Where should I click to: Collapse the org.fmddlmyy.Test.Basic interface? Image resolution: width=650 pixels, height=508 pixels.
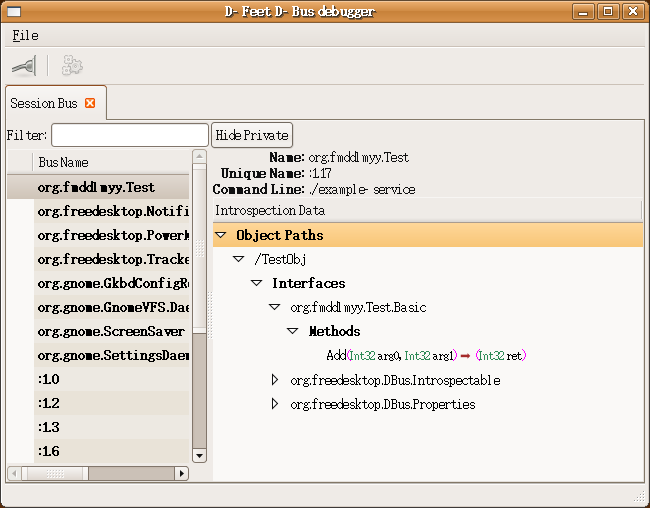click(274, 307)
